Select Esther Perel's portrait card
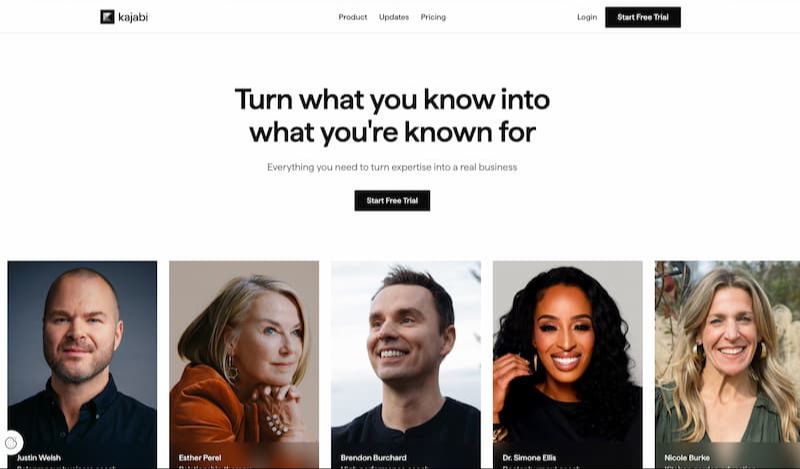 coord(244,364)
